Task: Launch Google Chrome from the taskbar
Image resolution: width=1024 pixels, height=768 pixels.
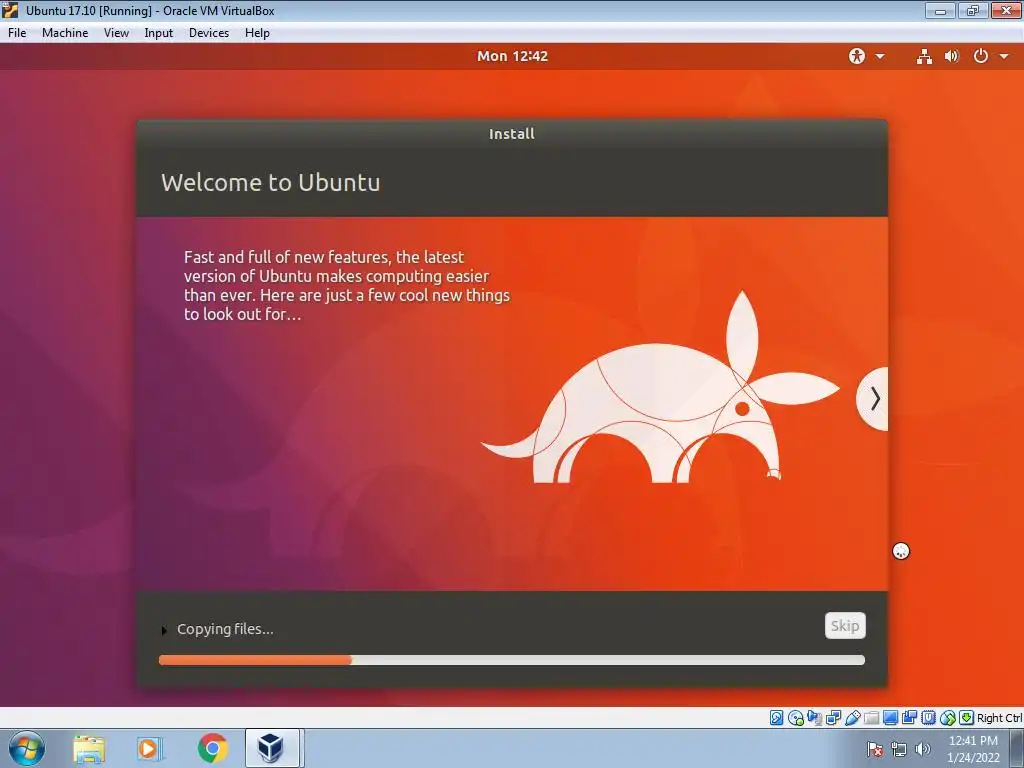Action: [x=212, y=748]
